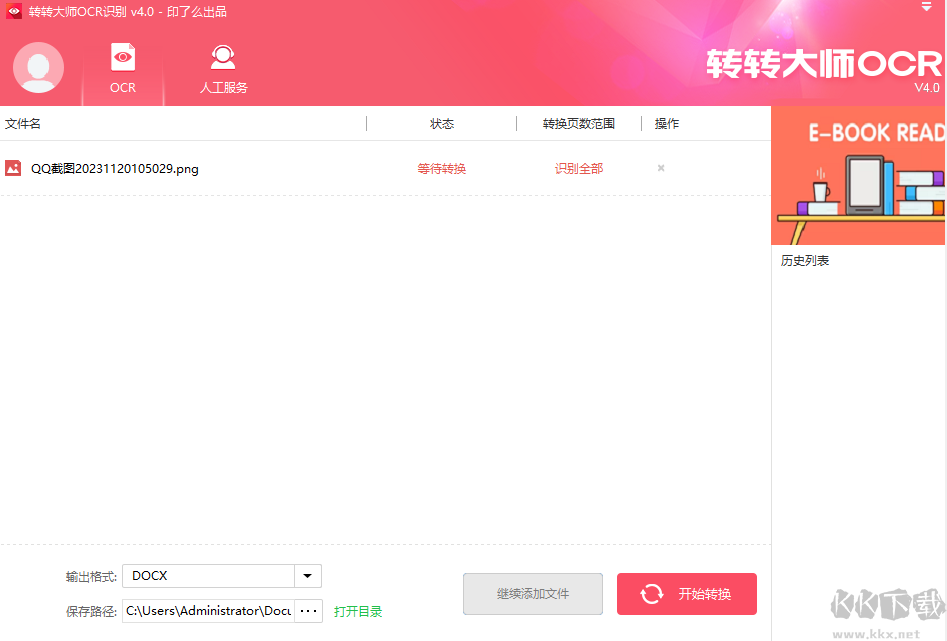Remove QQ截图 file with the × button
Viewport: 947px width, 641px height.
coord(660,168)
